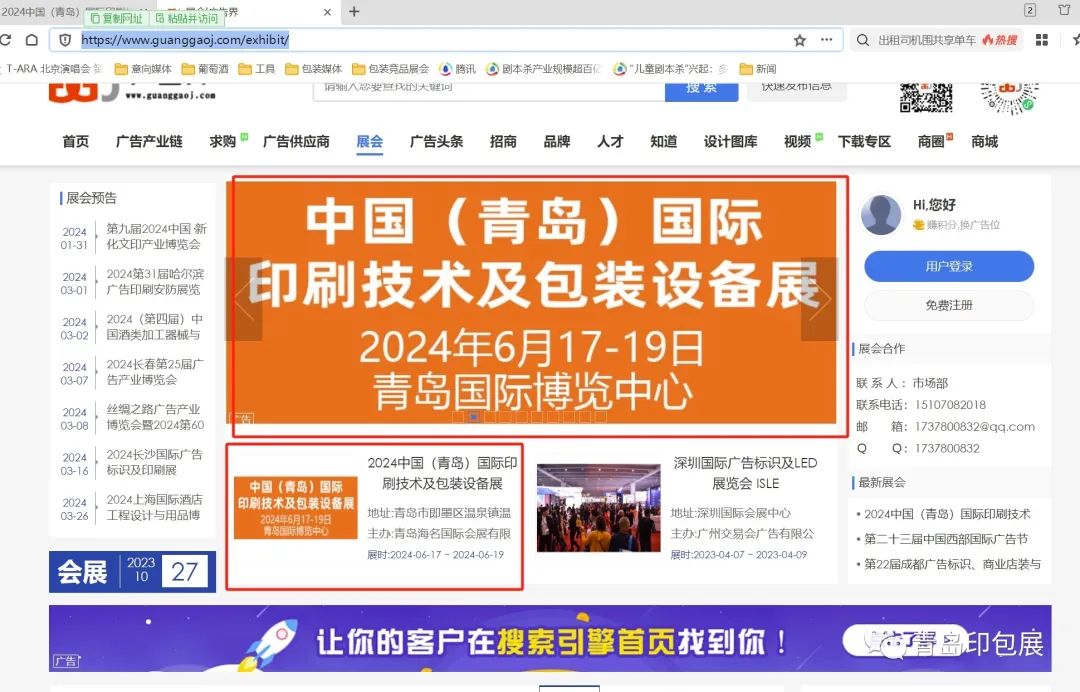The width and height of the screenshot is (1080, 692).
Task: Click the 用户登录 button
Action: coord(948,267)
